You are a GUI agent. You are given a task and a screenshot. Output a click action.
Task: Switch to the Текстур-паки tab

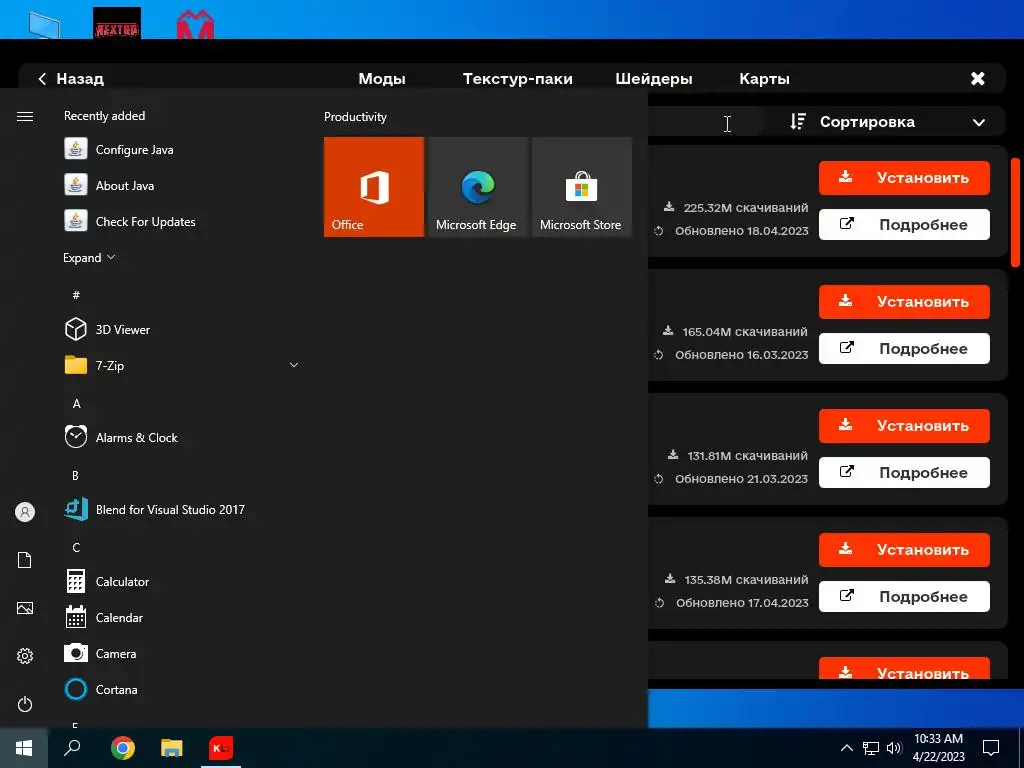[x=518, y=79]
